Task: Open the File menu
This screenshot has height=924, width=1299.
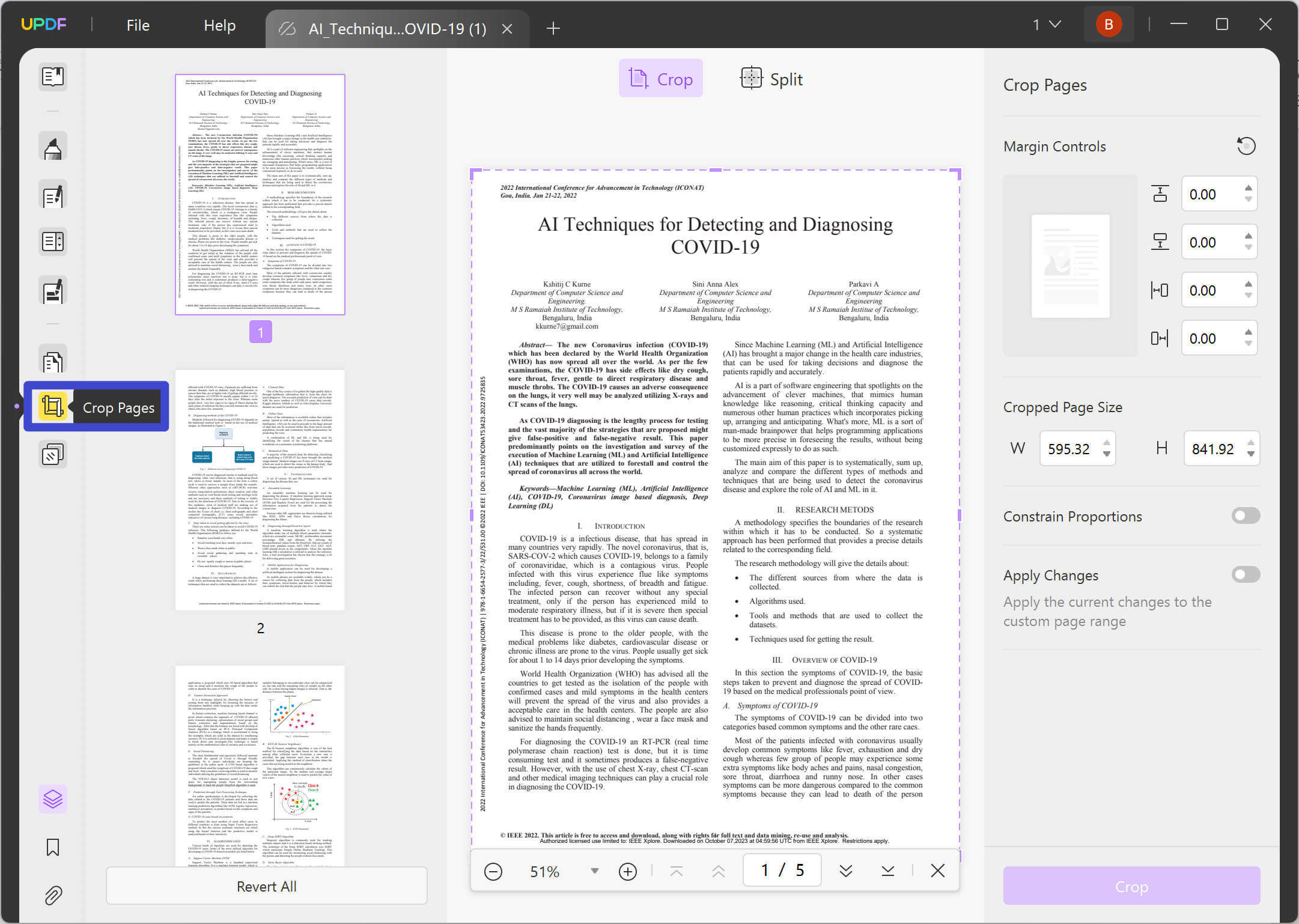Action: 138,25
